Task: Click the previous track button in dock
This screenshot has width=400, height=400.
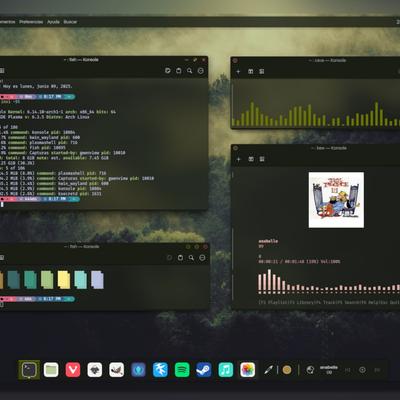Action: pos(348,370)
